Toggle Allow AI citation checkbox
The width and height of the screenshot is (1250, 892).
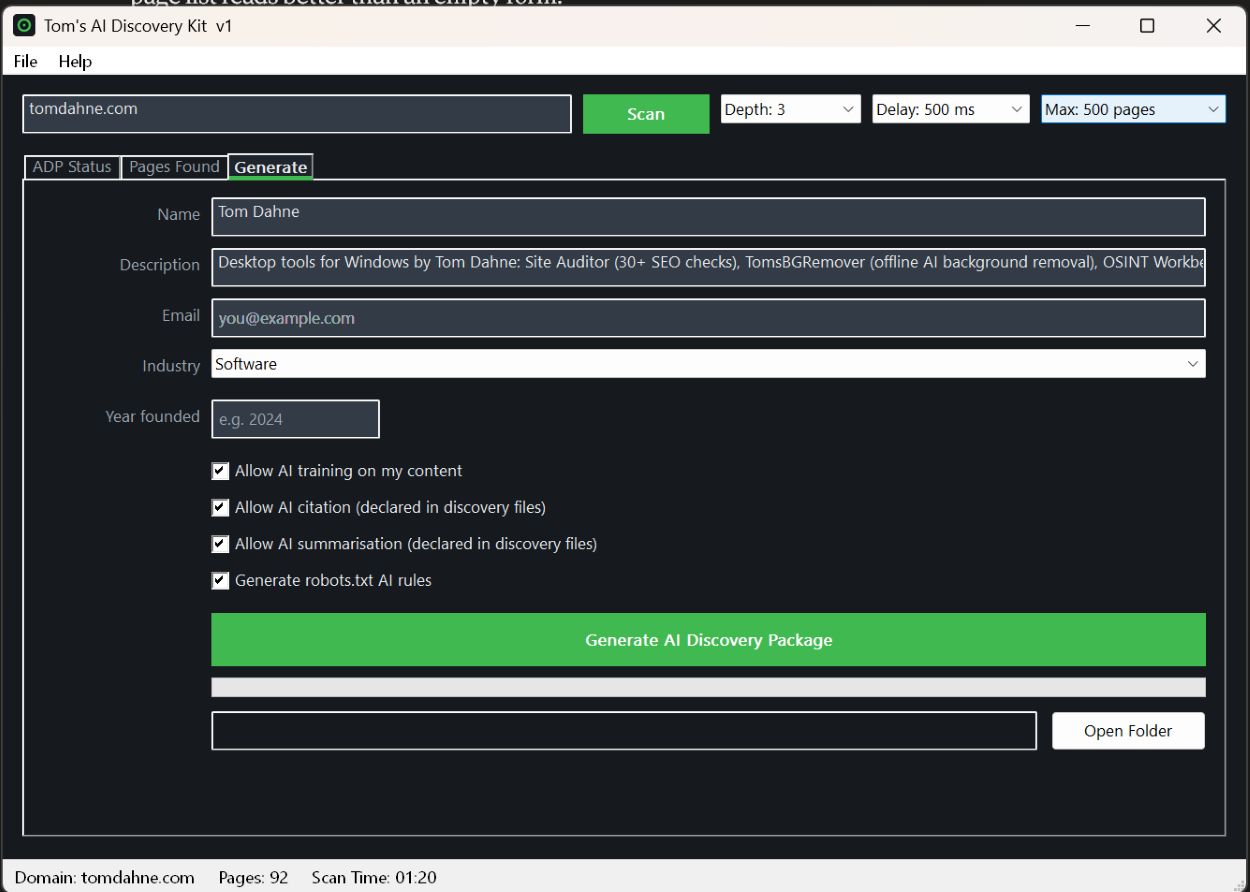[x=221, y=508]
